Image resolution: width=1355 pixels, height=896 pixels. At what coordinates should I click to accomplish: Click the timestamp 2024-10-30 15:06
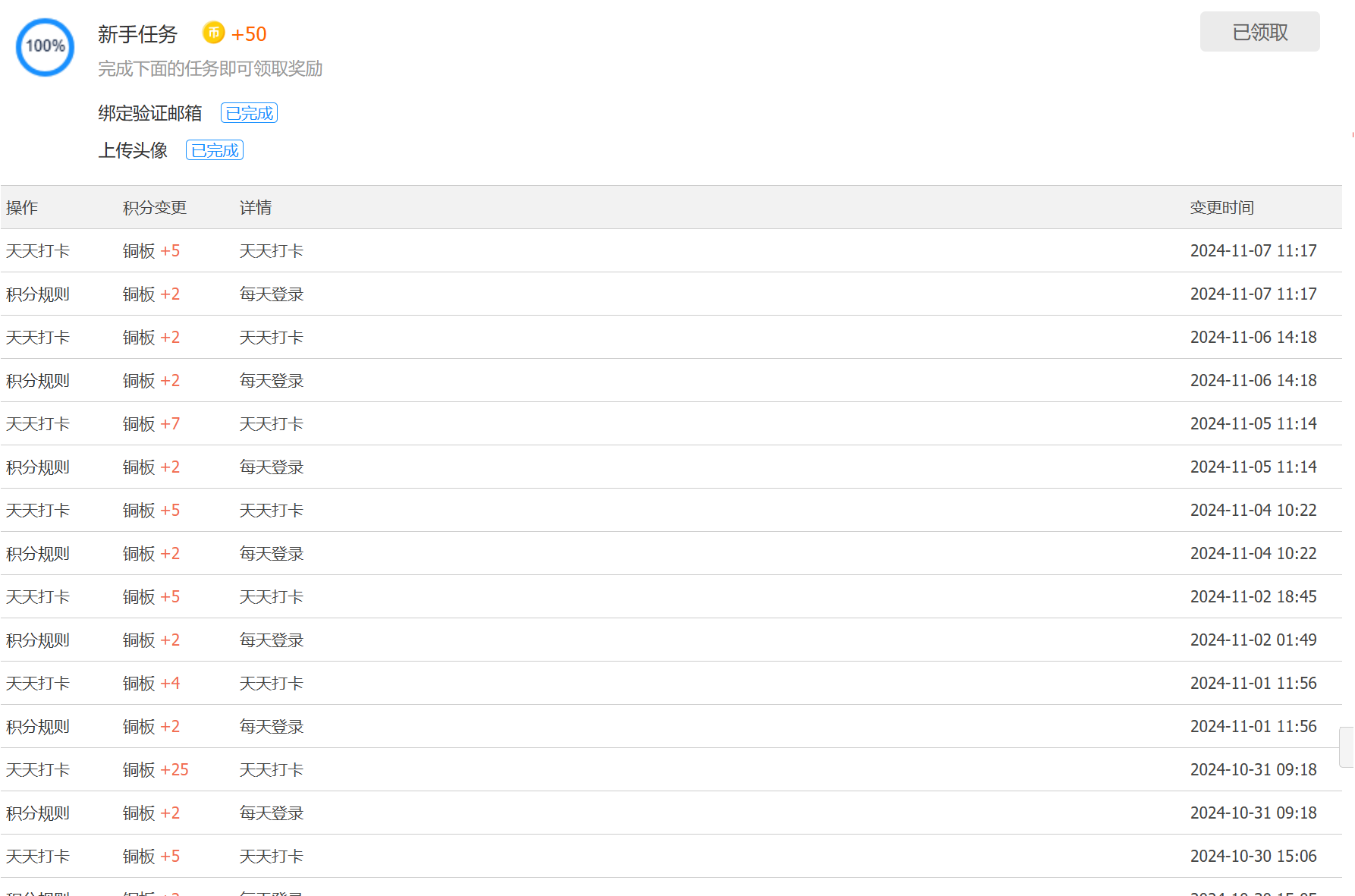(x=1253, y=856)
